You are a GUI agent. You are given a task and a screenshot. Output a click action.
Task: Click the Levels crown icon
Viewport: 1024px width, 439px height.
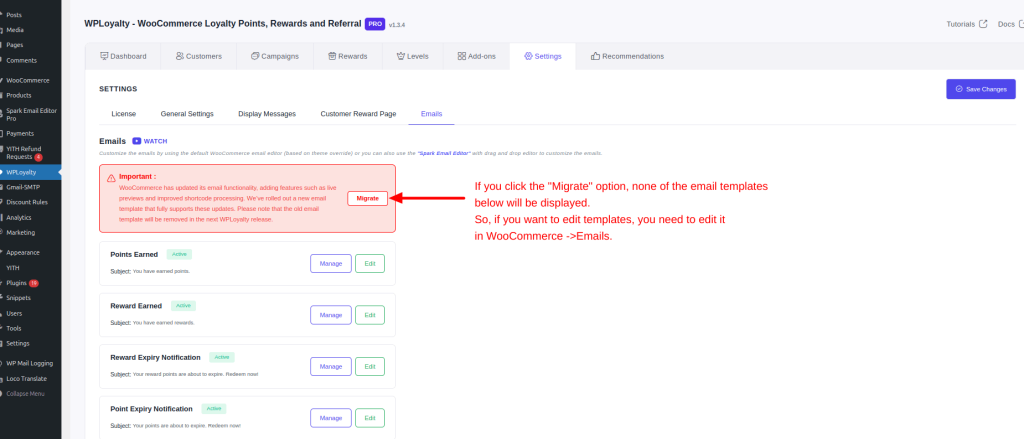click(401, 56)
